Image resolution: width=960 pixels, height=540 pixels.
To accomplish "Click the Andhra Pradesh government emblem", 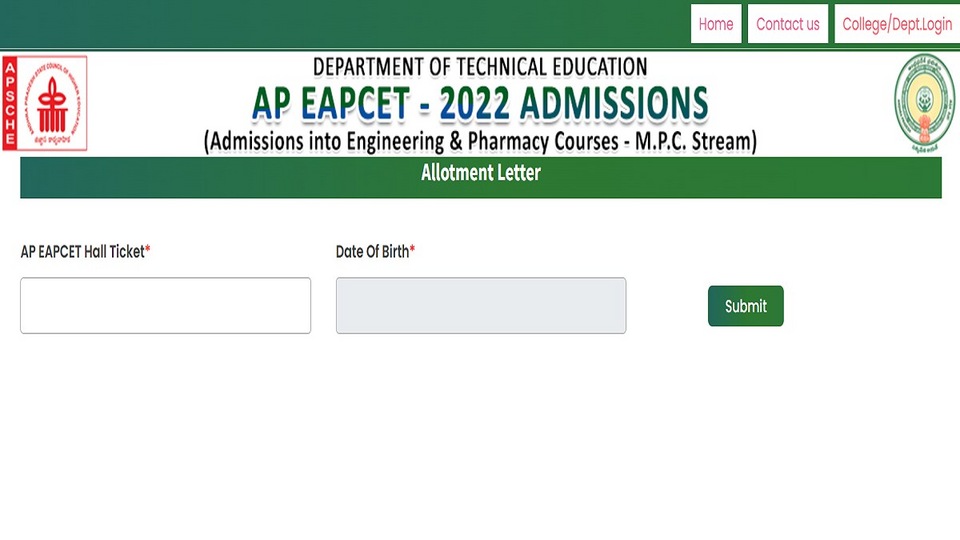I will [924, 103].
